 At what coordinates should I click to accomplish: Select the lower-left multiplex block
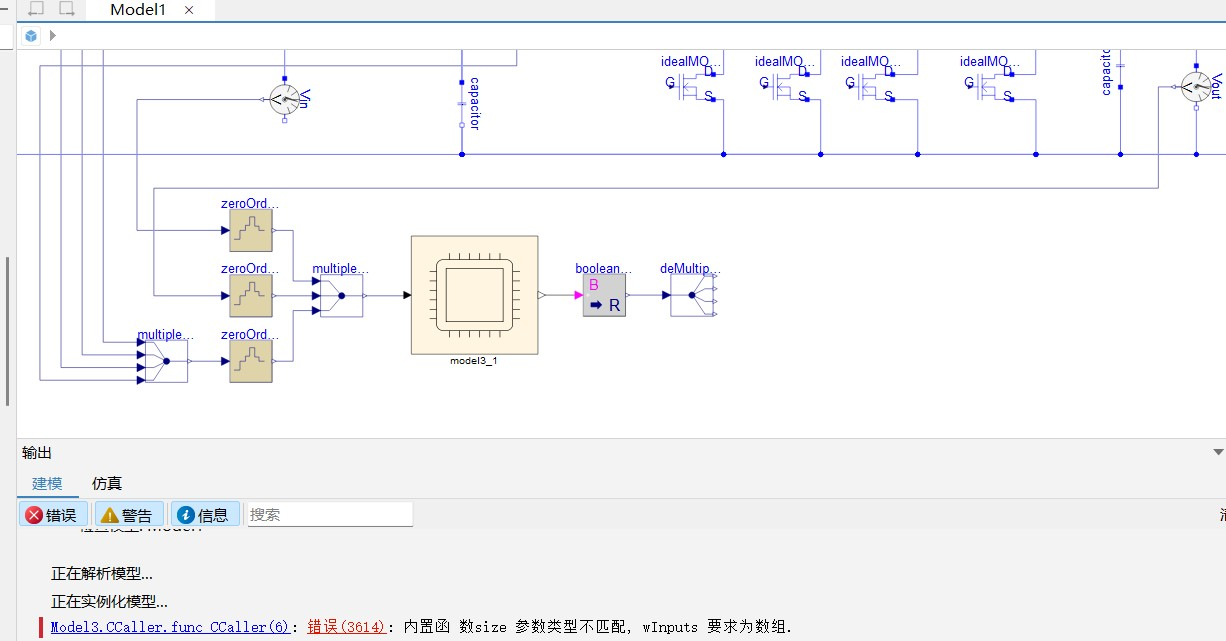click(x=166, y=361)
